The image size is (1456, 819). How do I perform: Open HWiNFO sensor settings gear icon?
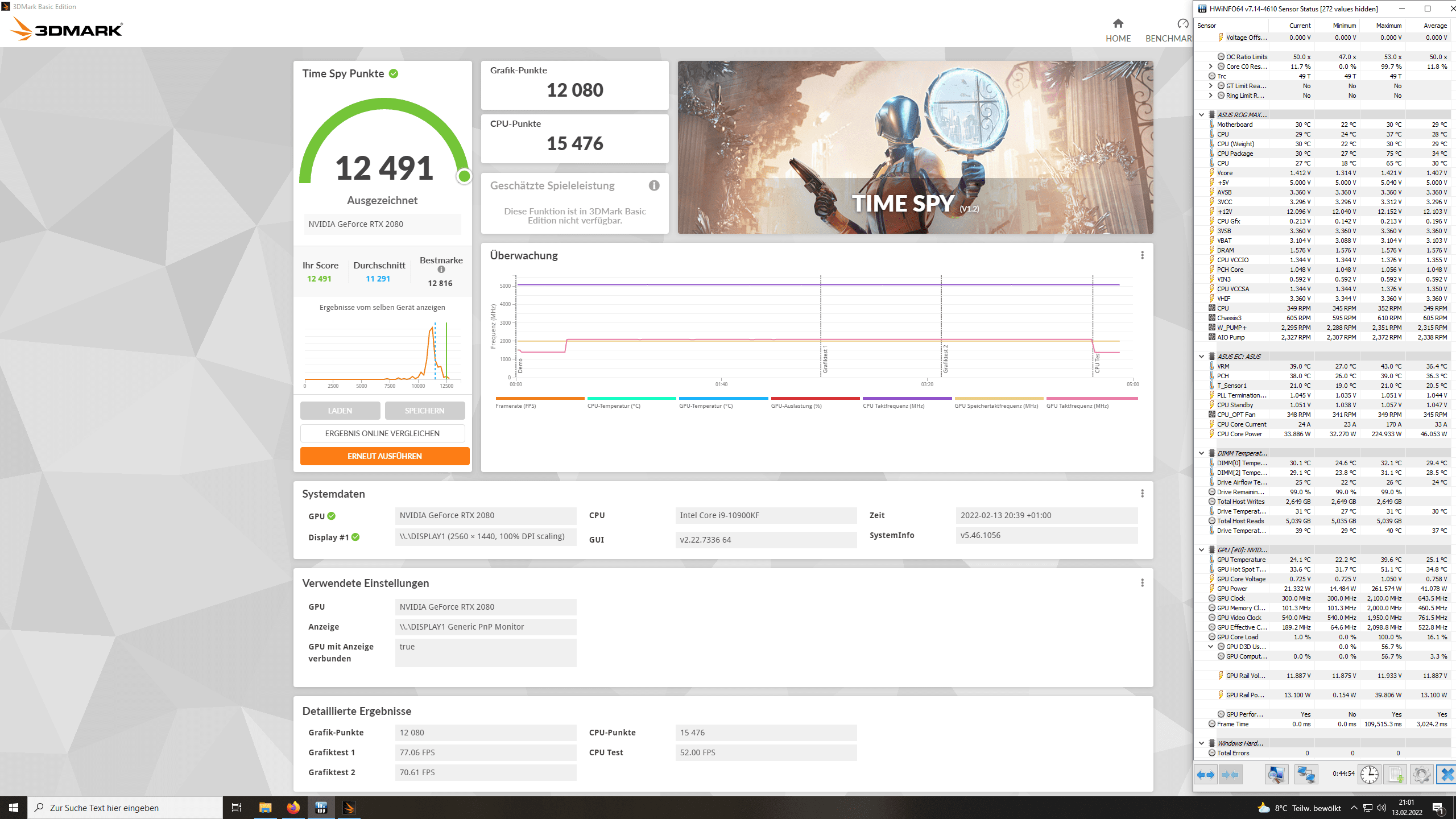click(x=1421, y=775)
